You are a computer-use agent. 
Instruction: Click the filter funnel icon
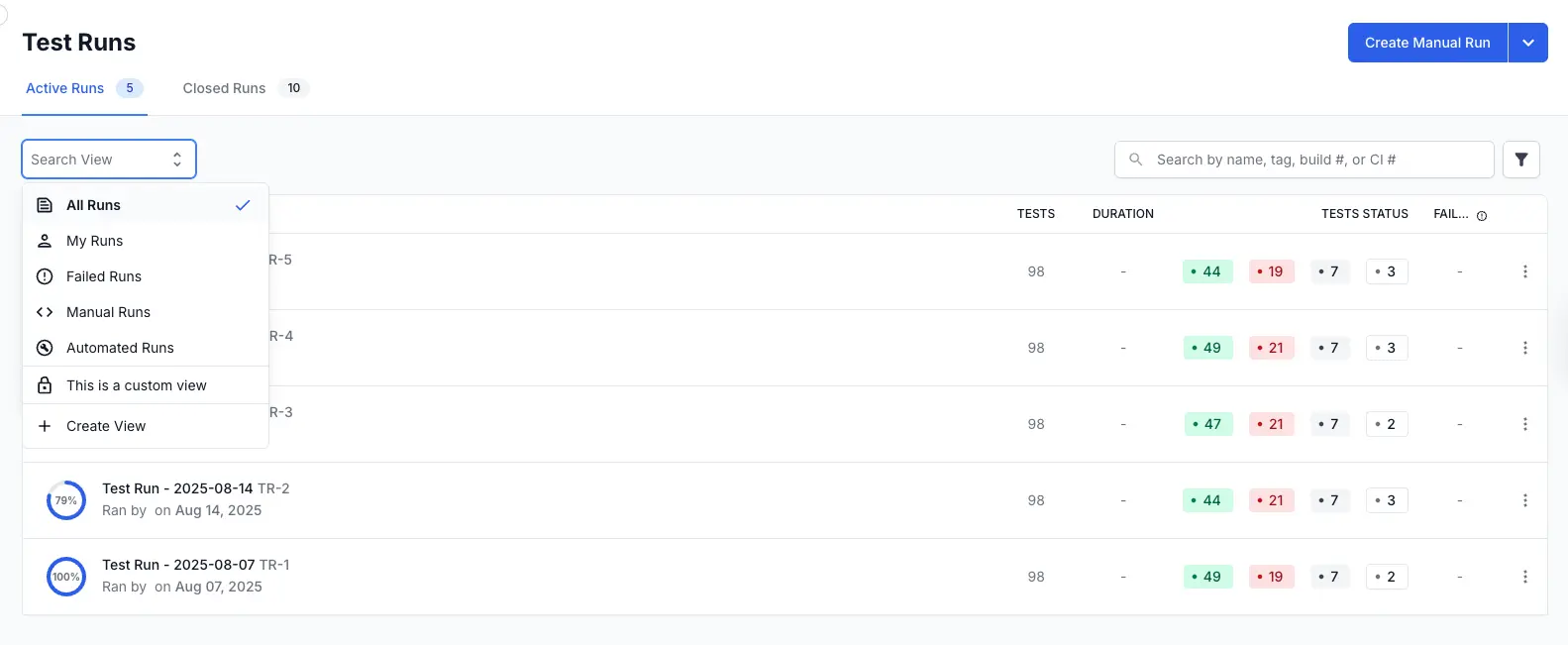click(1520, 160)
